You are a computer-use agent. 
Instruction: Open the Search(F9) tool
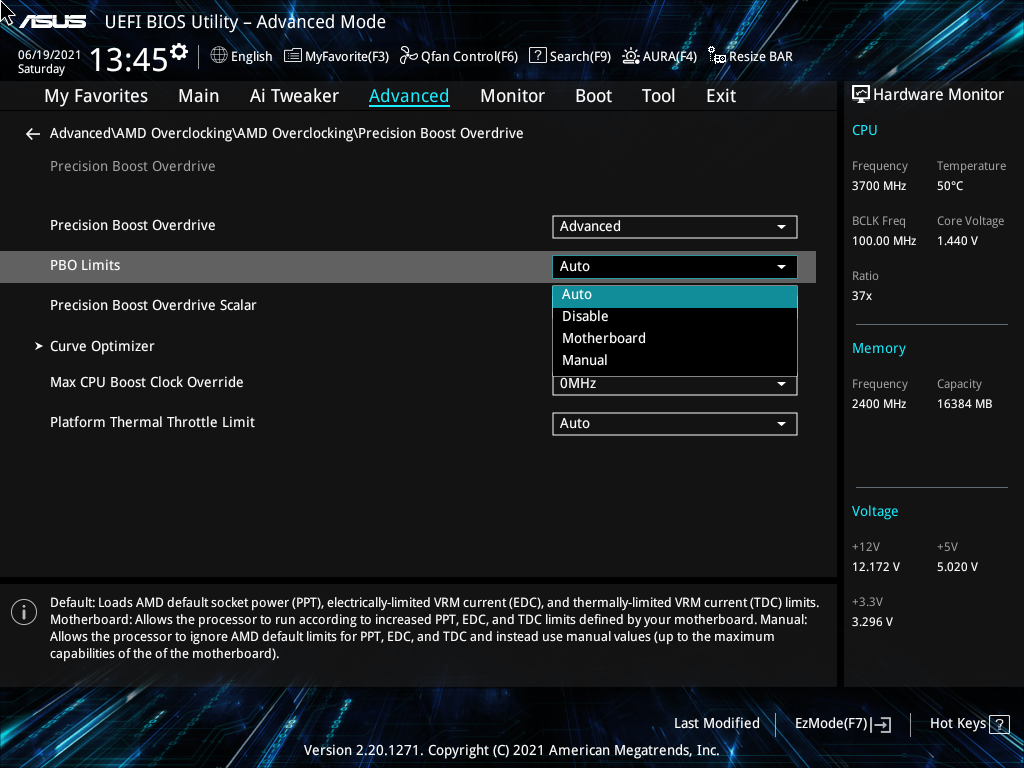(569, 56)
